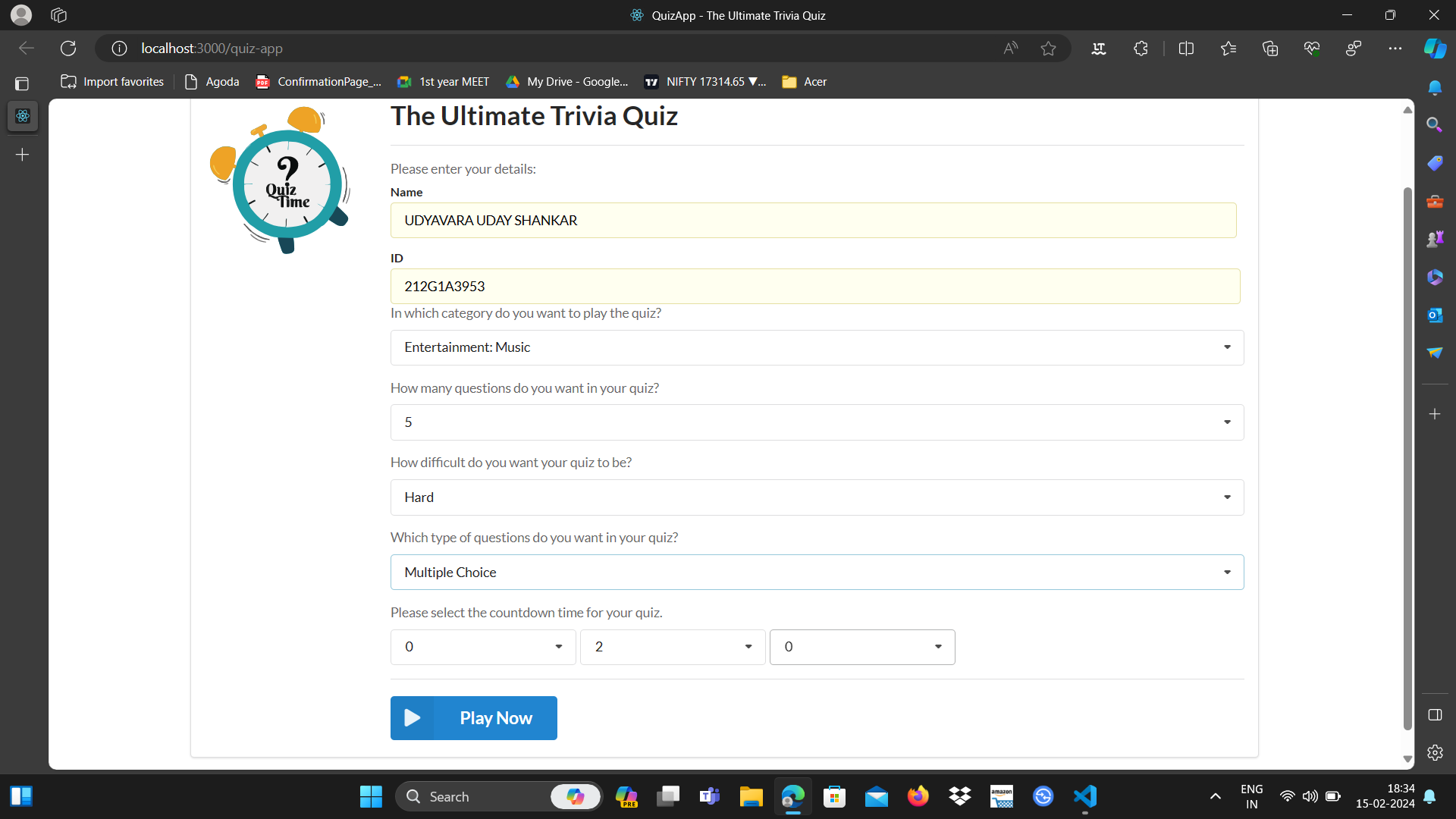Open the My Drive - Google bookmark
Screen dimensions: 1456x819
tap(567, 82)
